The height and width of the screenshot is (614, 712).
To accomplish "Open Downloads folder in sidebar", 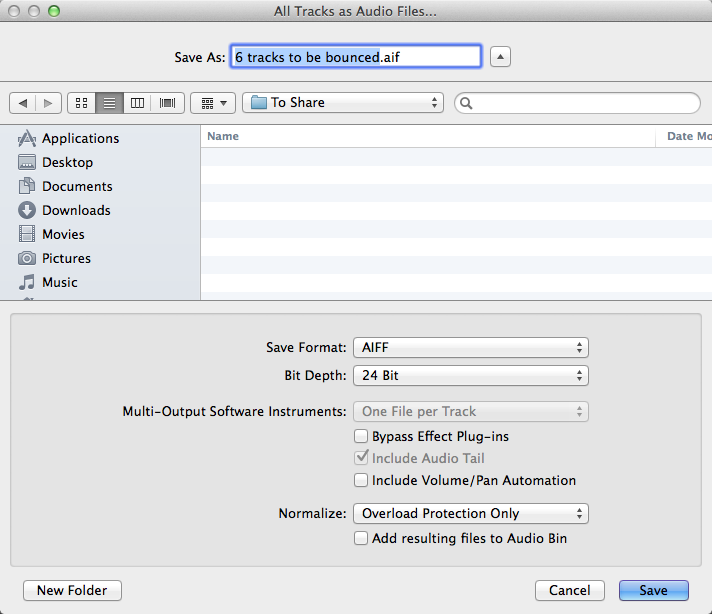I will tap(76, 210).
